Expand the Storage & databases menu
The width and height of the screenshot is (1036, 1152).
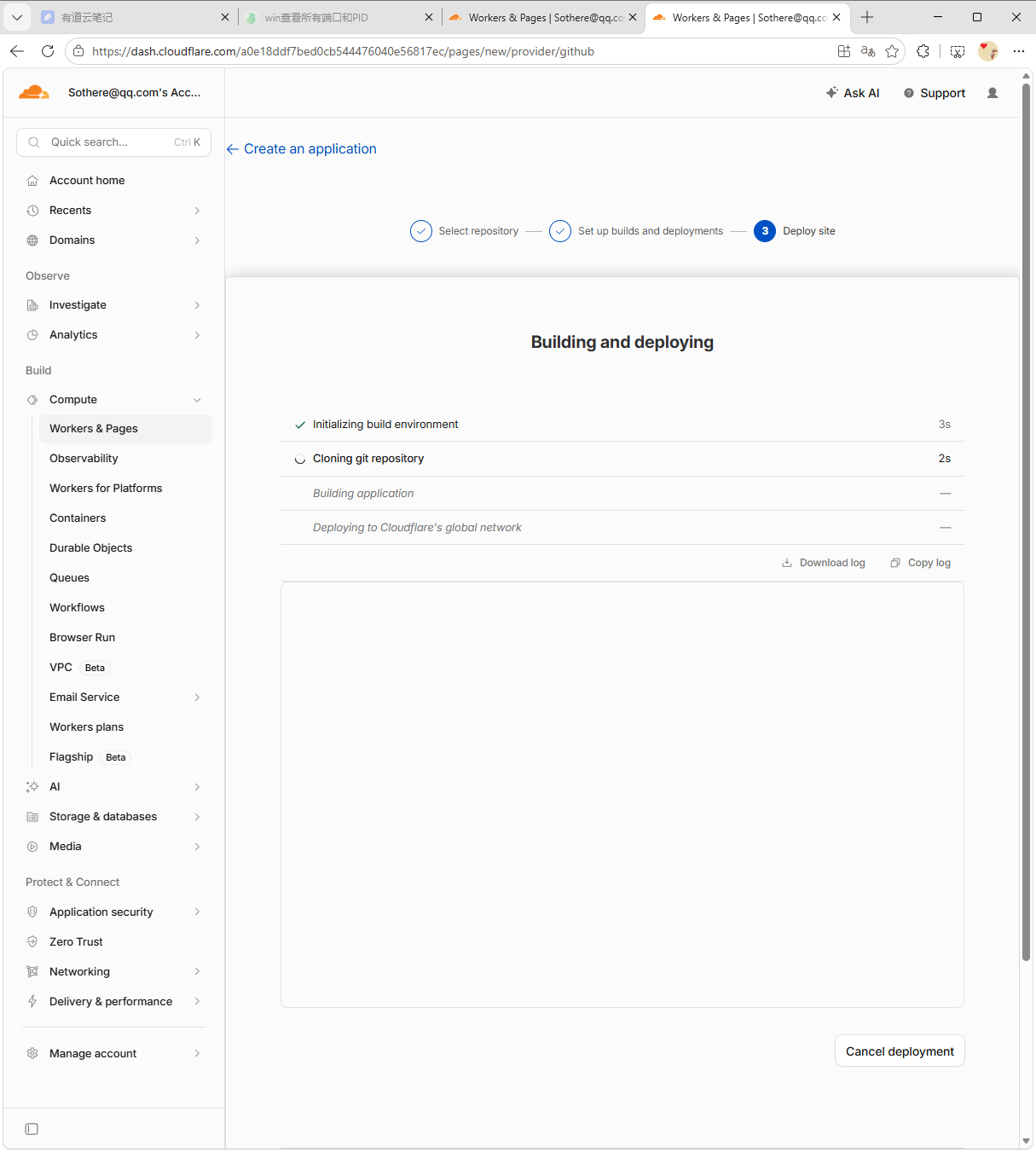coord(197,817)
